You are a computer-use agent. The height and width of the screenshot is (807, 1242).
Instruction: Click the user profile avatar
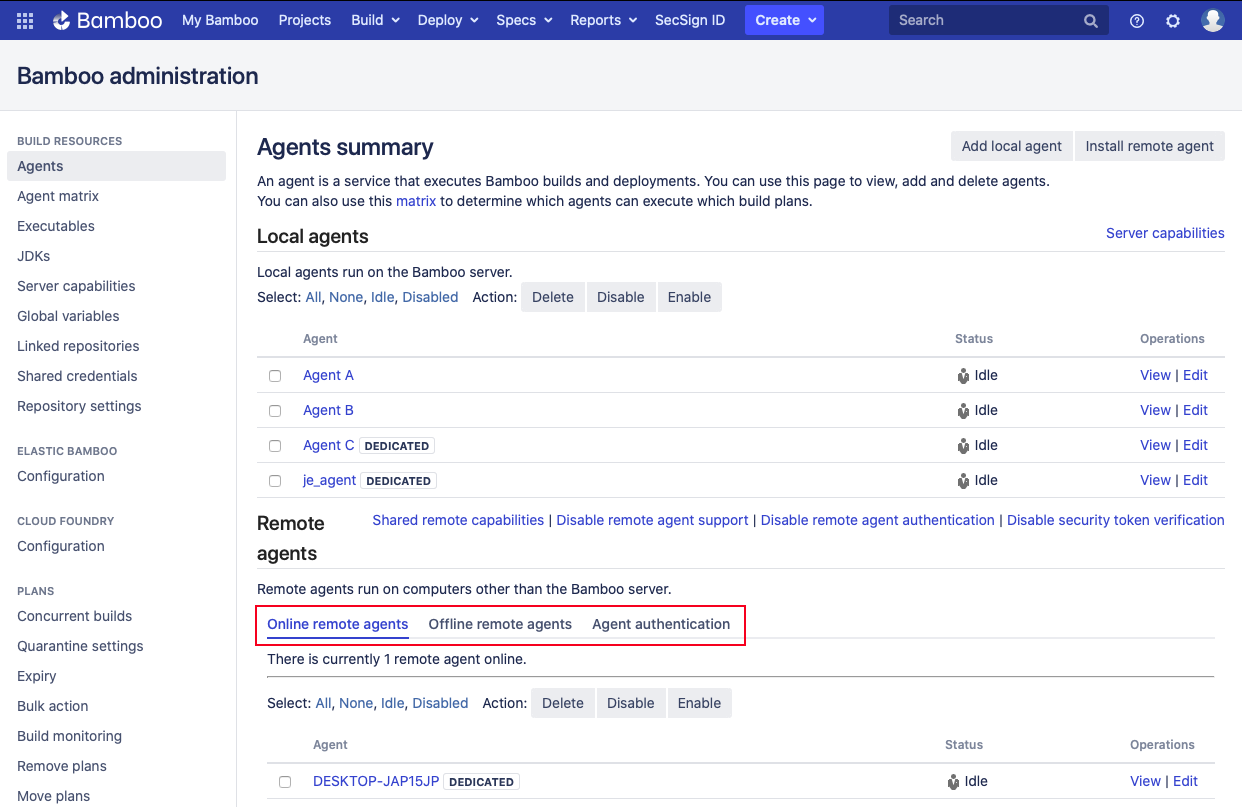[1212, 19]
